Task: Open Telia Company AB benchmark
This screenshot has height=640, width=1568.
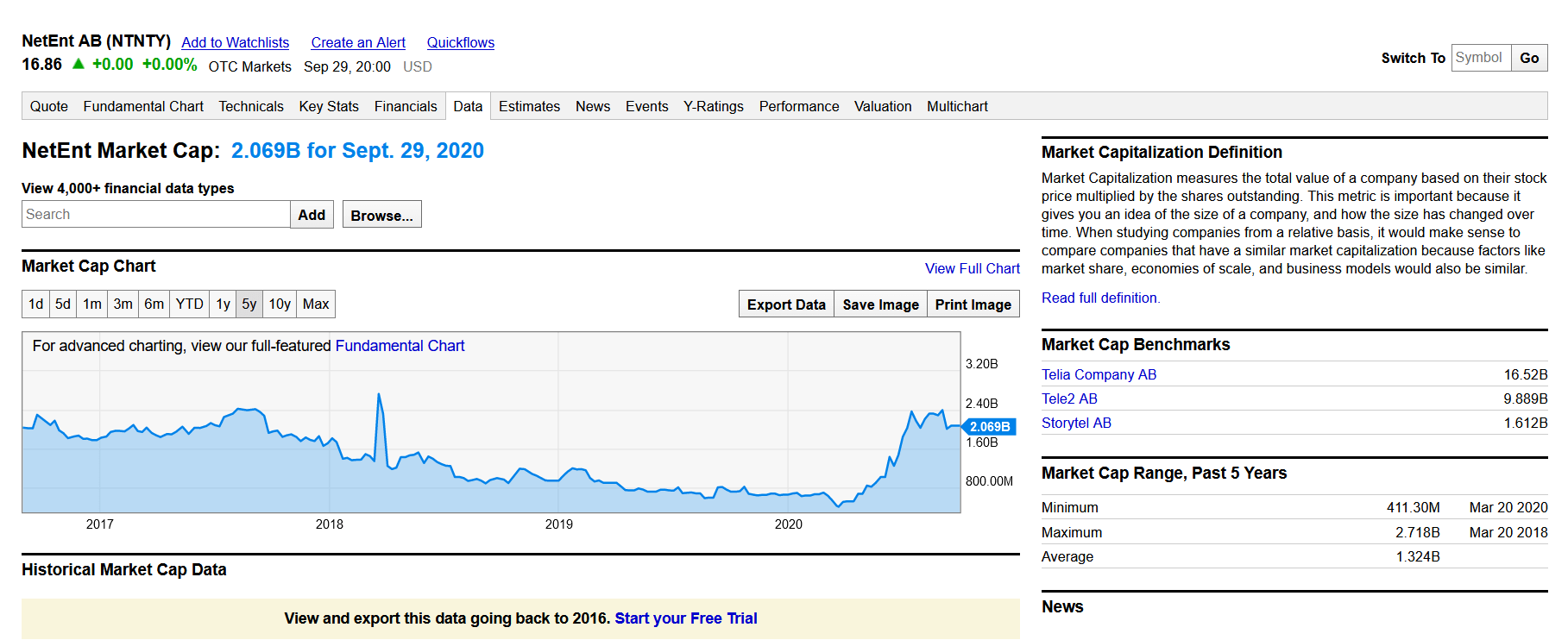Action: point(1099,374)
